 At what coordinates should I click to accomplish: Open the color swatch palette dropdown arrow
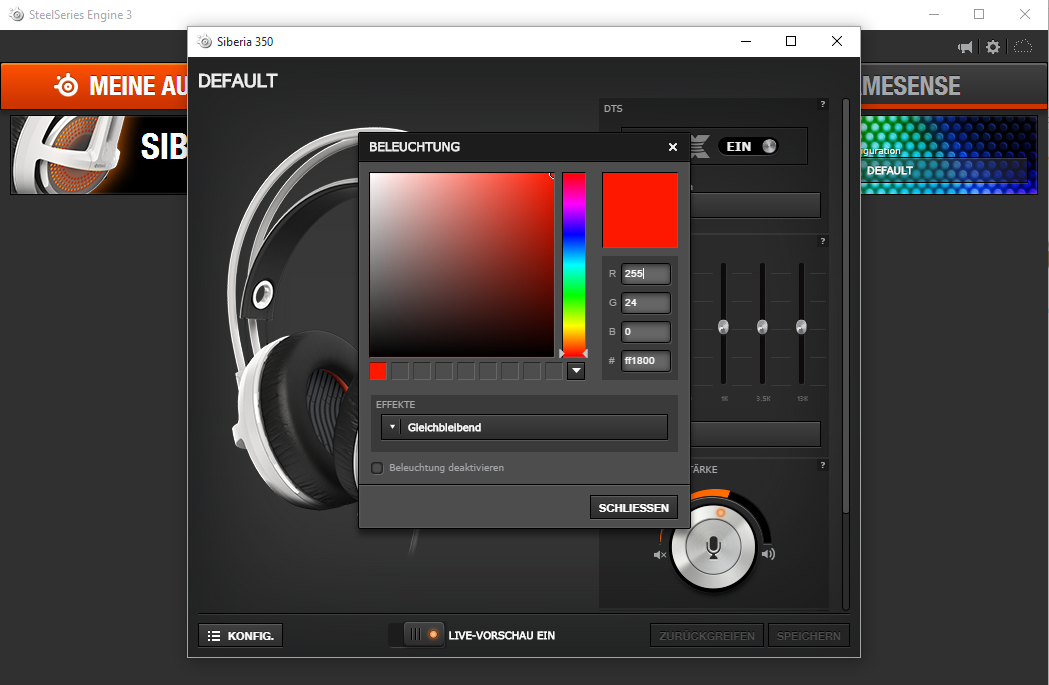click(x=576, y=371)
